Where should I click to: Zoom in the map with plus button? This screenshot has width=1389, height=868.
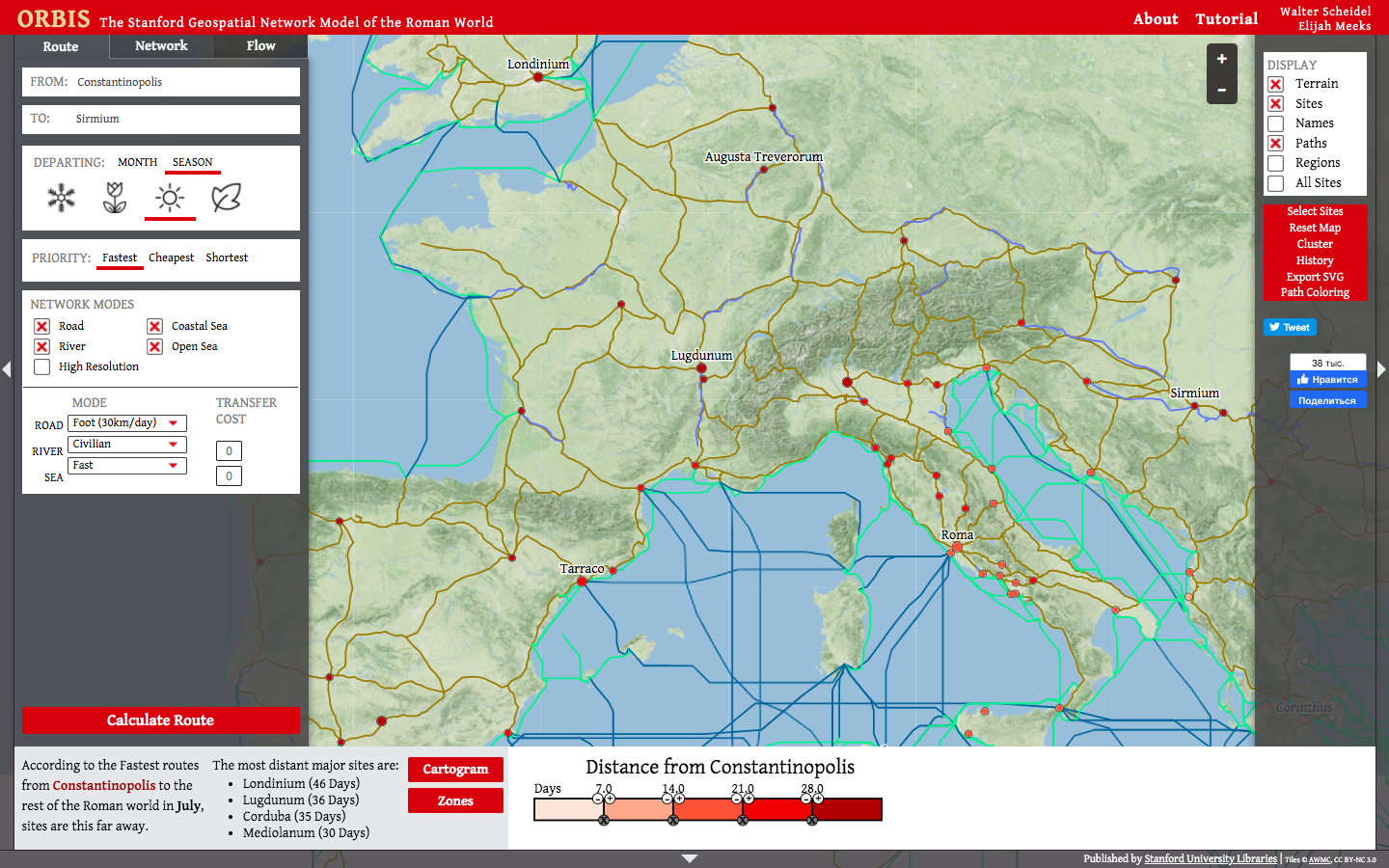coord(1221,59)
